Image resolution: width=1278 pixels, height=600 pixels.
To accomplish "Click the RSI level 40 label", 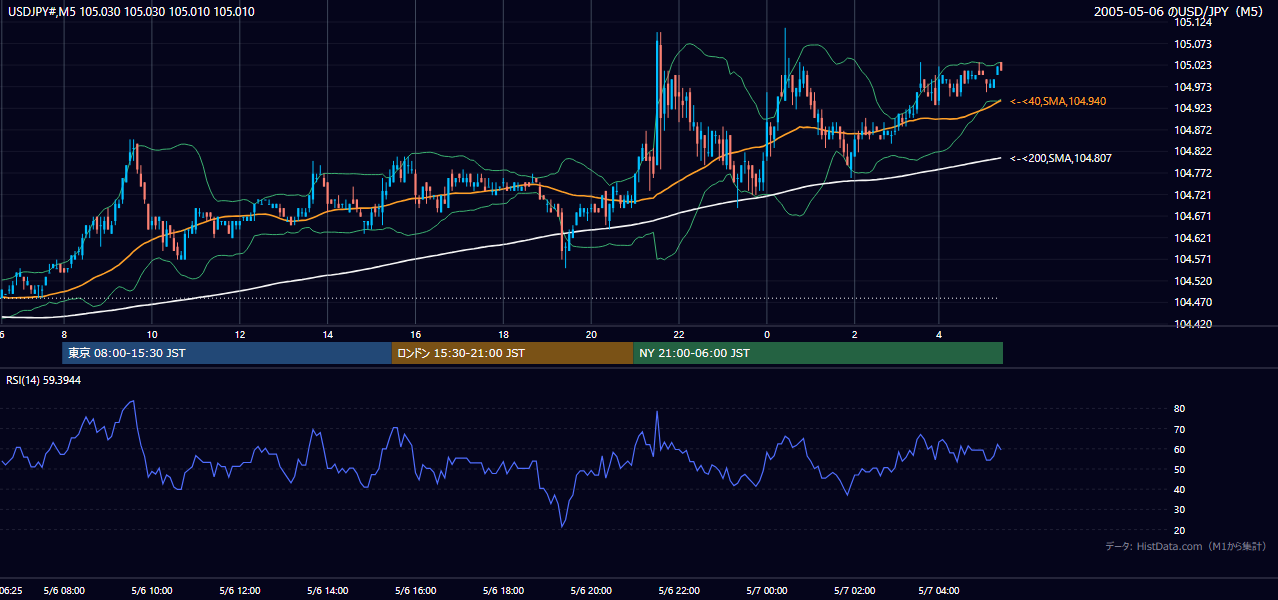I will click(1180, 489).
